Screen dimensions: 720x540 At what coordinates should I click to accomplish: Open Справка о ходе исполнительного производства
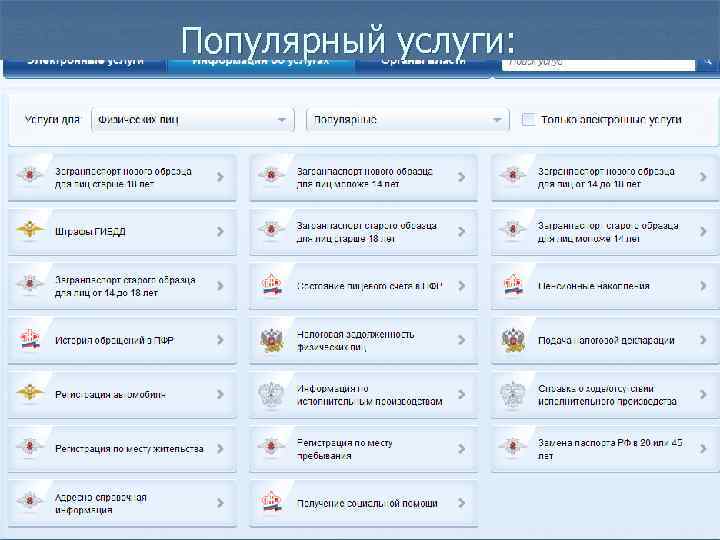(605, 394)
